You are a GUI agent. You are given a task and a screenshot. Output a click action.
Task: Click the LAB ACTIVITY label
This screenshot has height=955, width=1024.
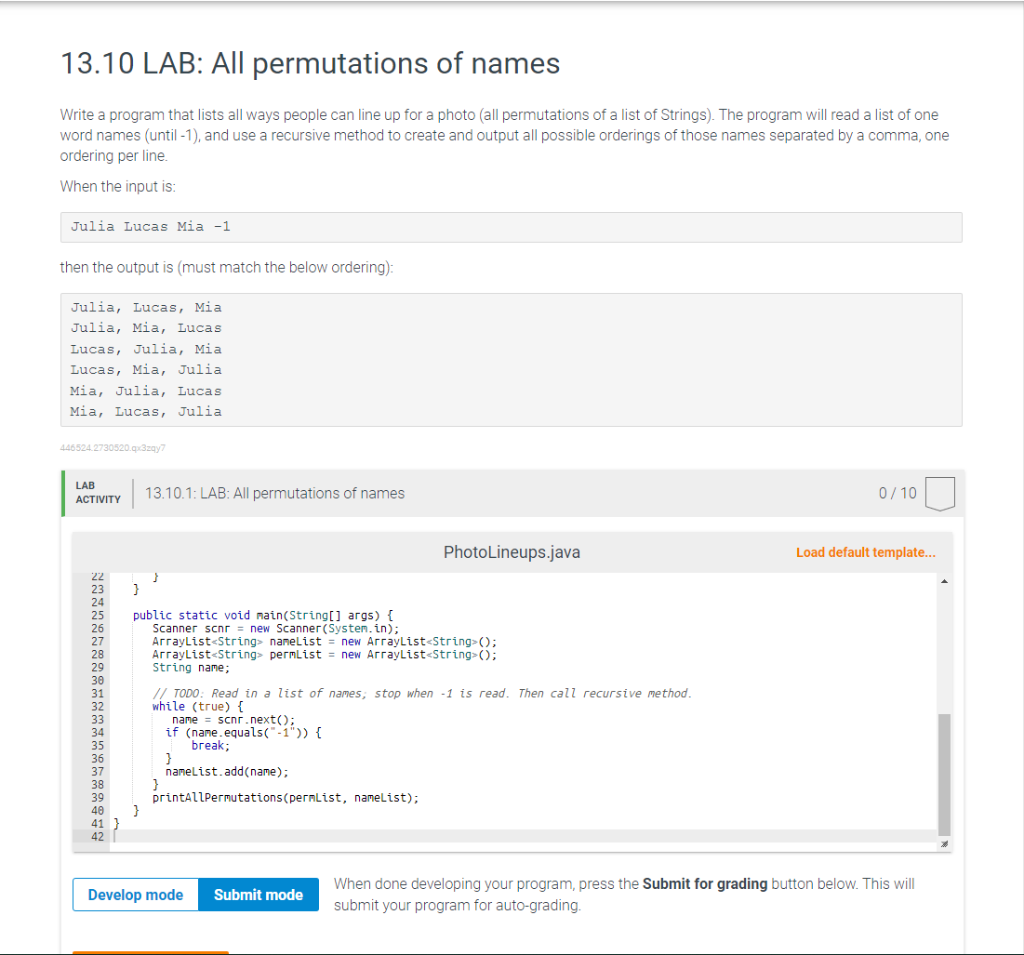pos(96,492)
